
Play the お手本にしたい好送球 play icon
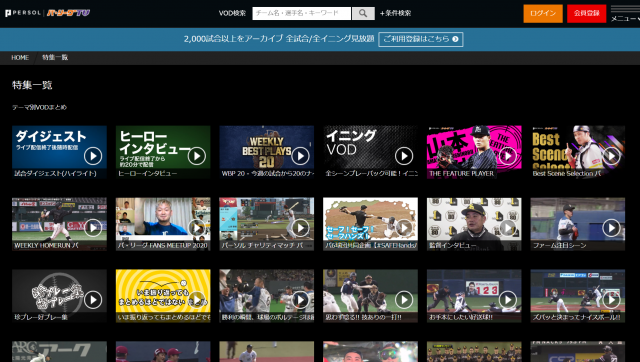(x=508, y=300)
